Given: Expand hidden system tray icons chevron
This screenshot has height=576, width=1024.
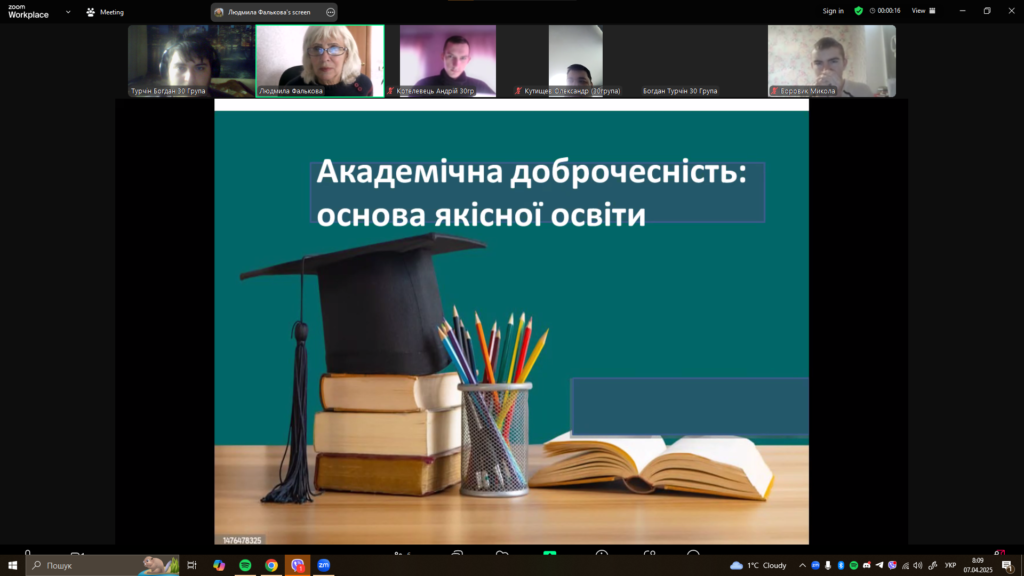Looking at the screenshot, I should [802, 565].
